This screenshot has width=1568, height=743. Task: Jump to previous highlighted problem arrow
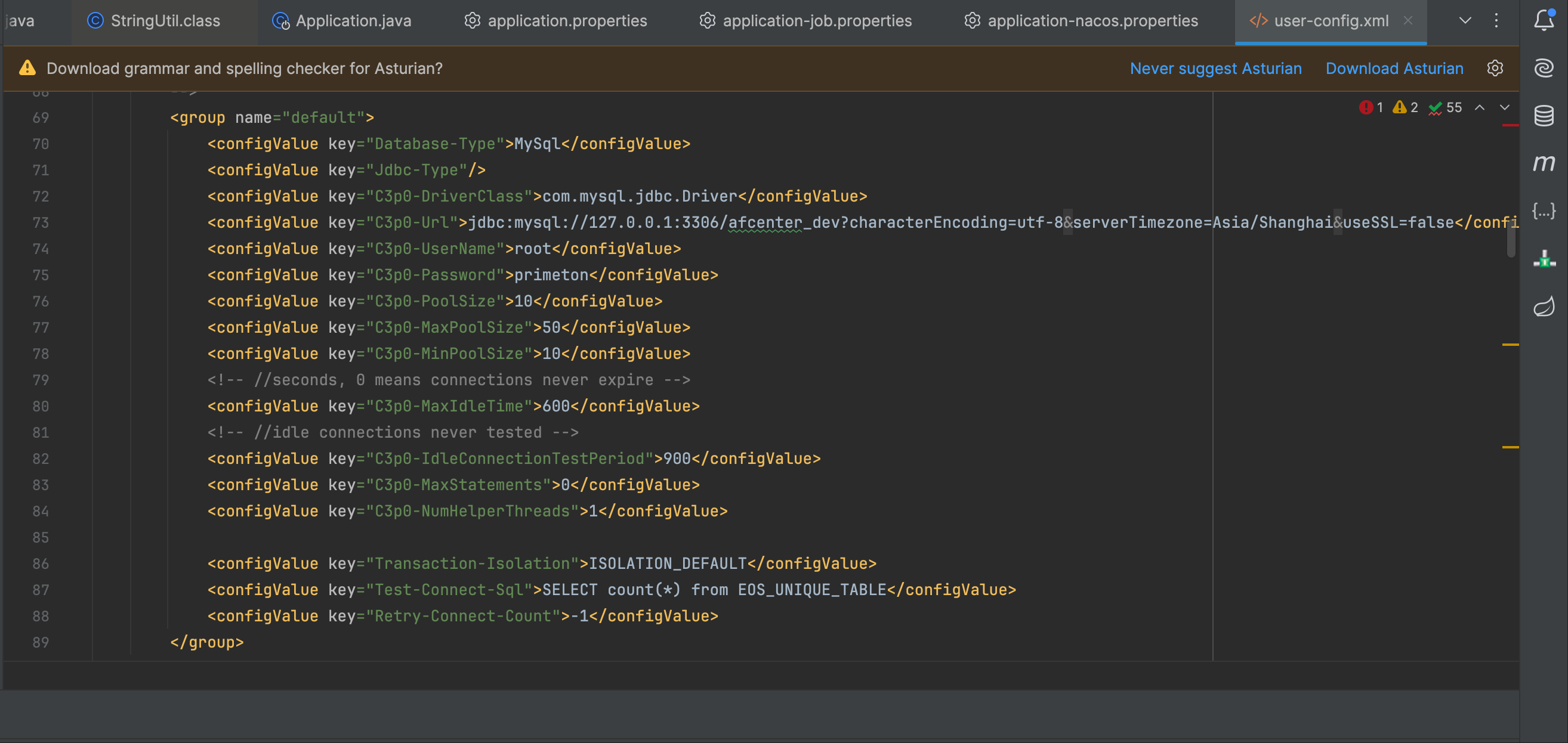point(1480,108)
